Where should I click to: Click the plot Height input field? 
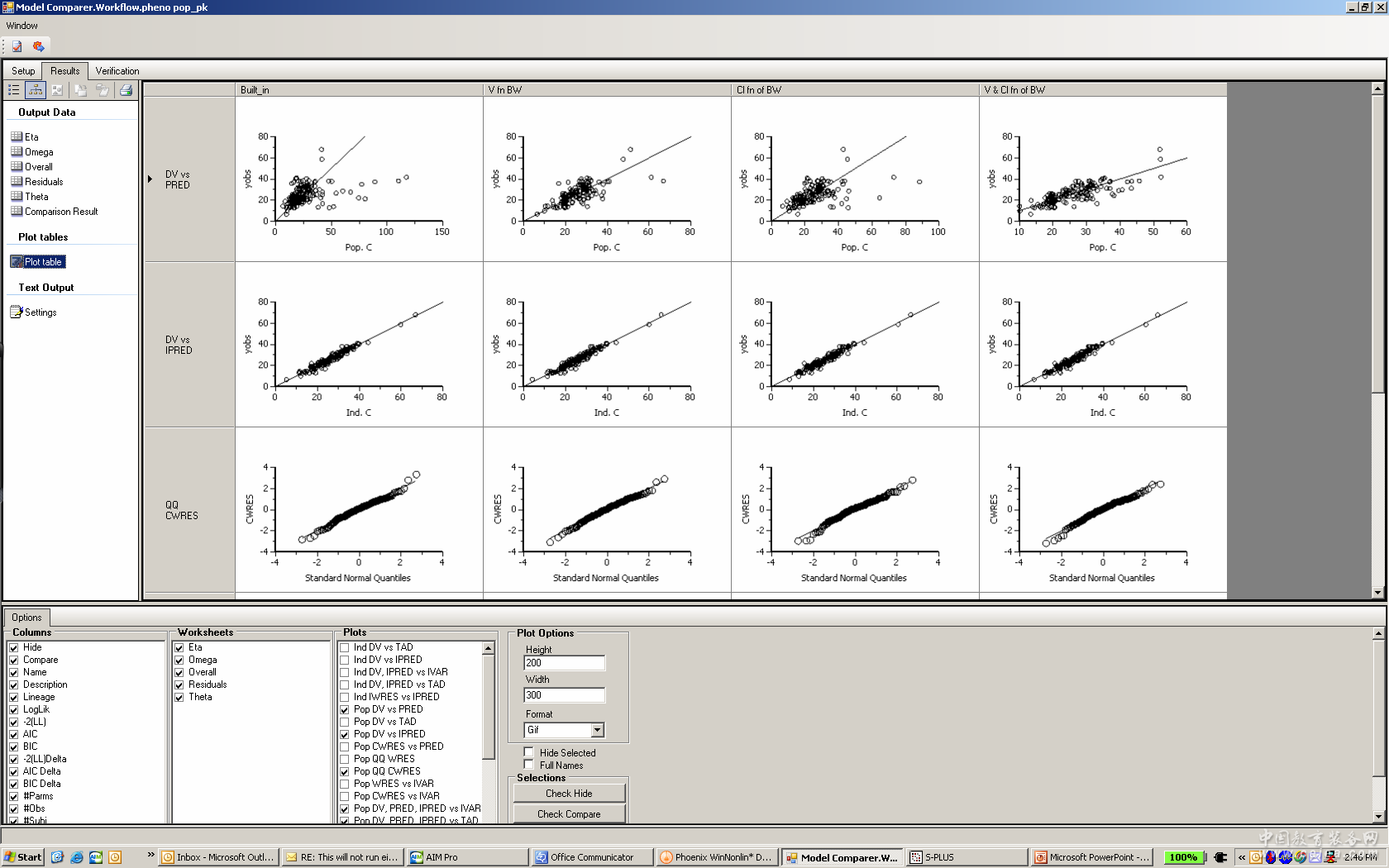pos(564,663)
